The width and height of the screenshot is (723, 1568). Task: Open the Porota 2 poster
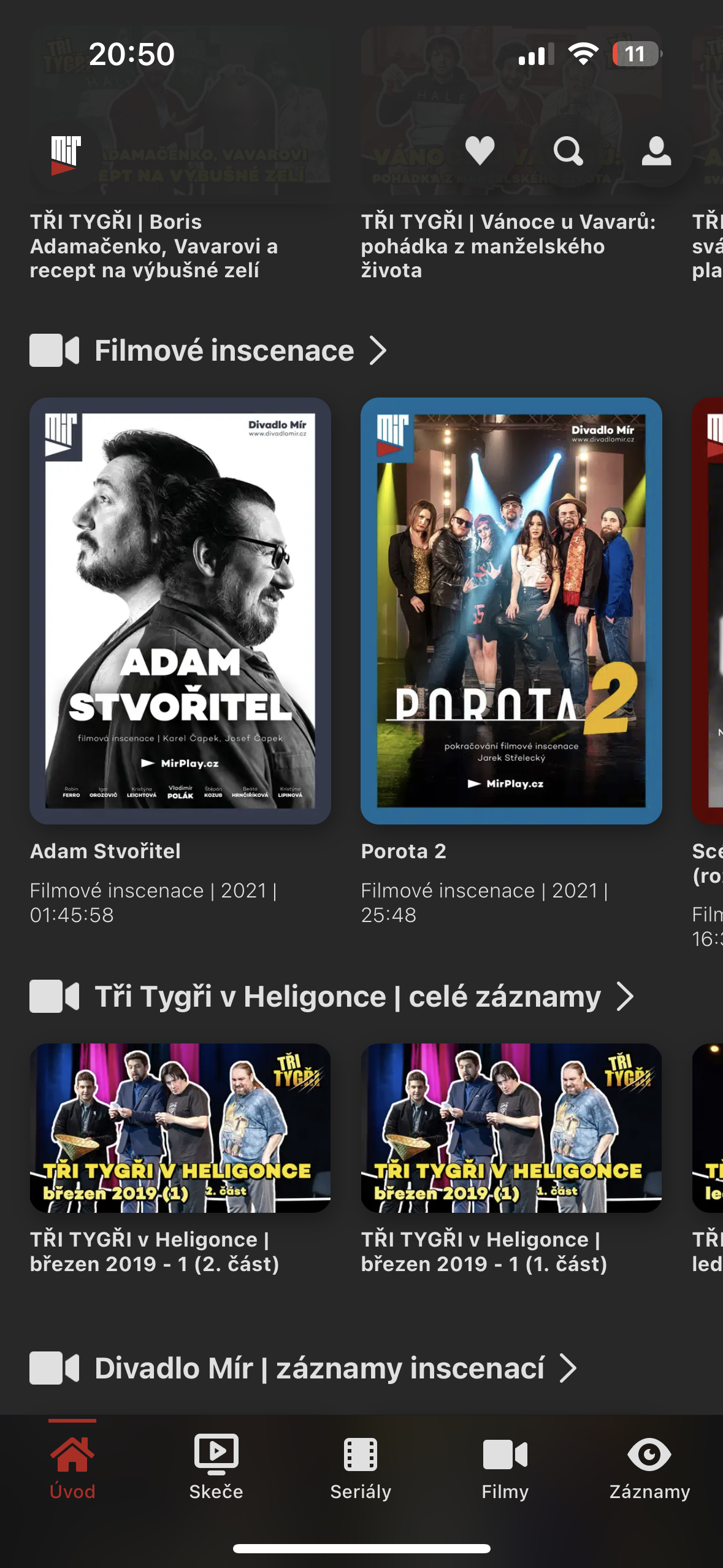pyautogui.click(x=511, y=610)
